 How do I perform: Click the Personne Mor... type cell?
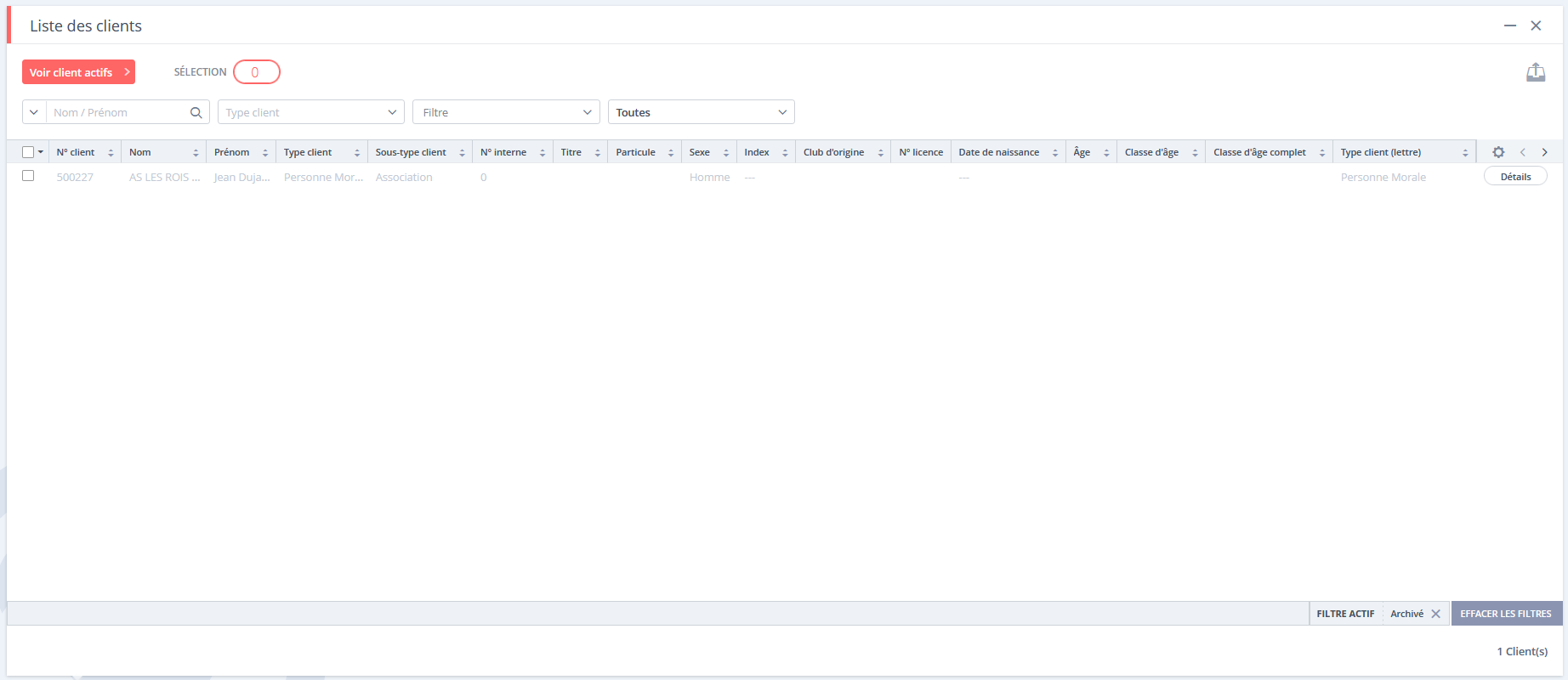323,177
